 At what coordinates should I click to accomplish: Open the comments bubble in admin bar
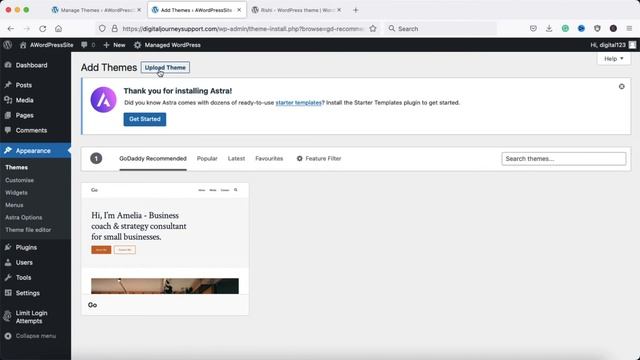point(88,45)
